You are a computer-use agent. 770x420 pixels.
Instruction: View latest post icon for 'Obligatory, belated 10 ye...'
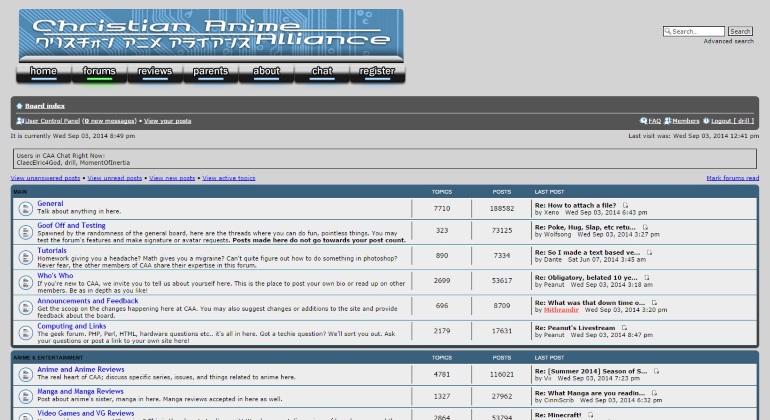pyautogui.click(x=647, y=278)
